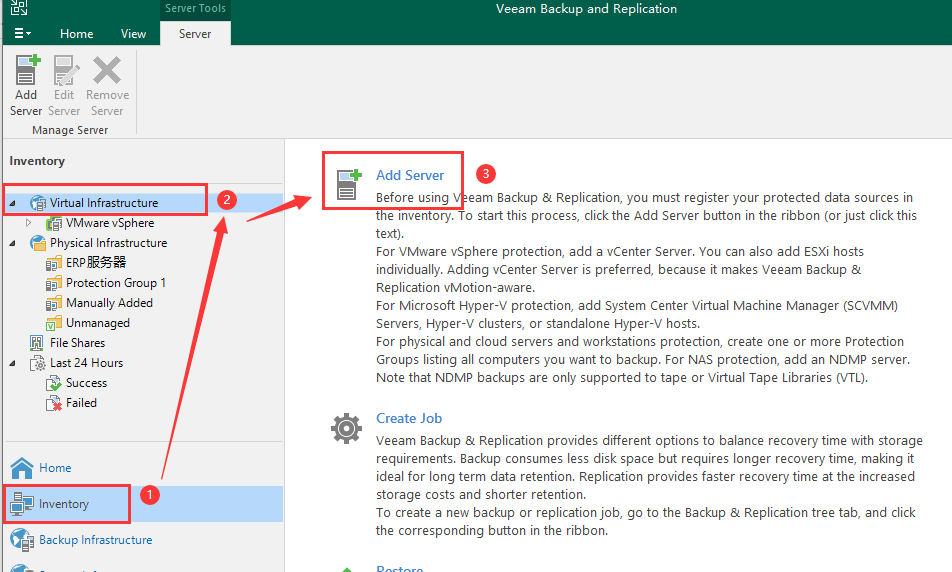Select Success under Last 24 Hours

coord(86,383)
